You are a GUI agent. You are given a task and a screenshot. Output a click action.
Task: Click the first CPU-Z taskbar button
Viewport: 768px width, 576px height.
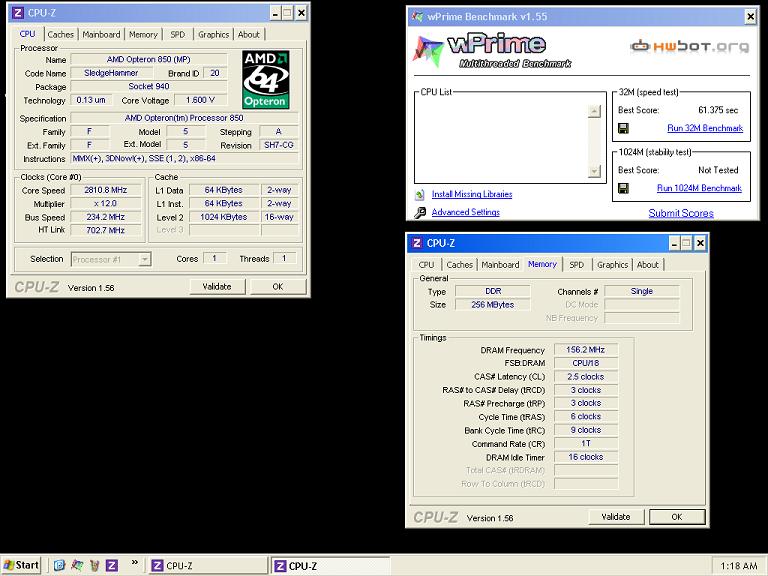(208, 566)
